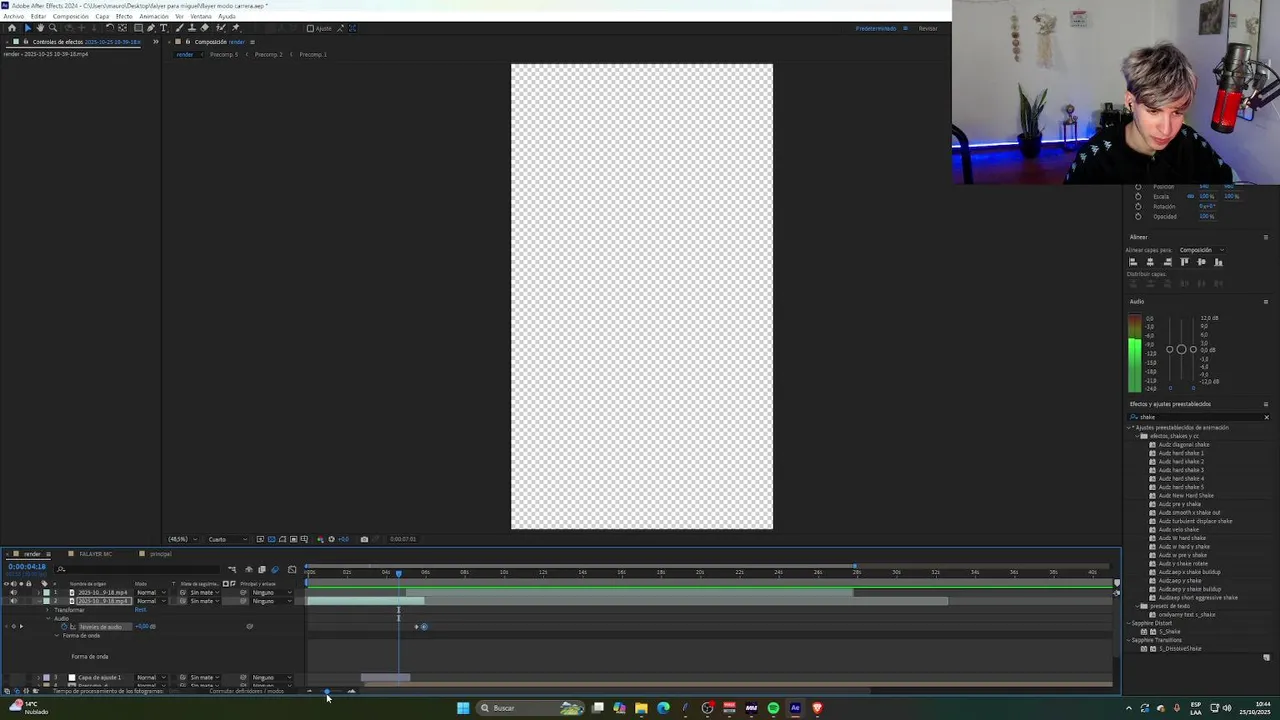Viewport: 1280px width, 720px height.
Task: Collapse the Forma de onda group
Action: pos(56,635)
